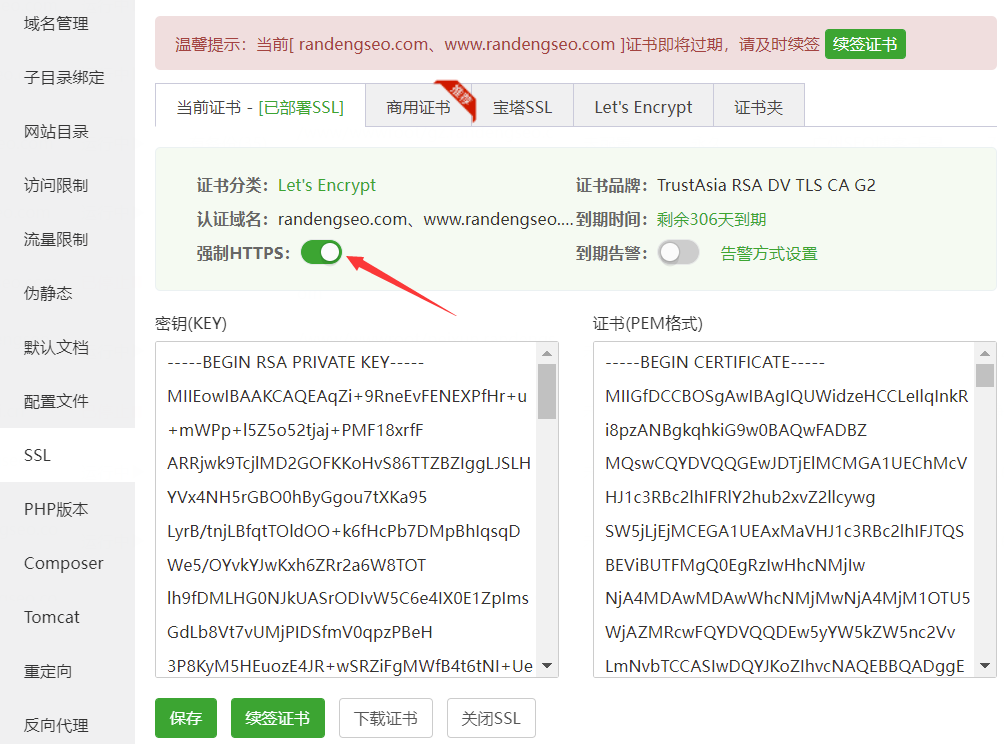Open the Let's Encrypt tab
1004x744 pixels.
point(643,107)
